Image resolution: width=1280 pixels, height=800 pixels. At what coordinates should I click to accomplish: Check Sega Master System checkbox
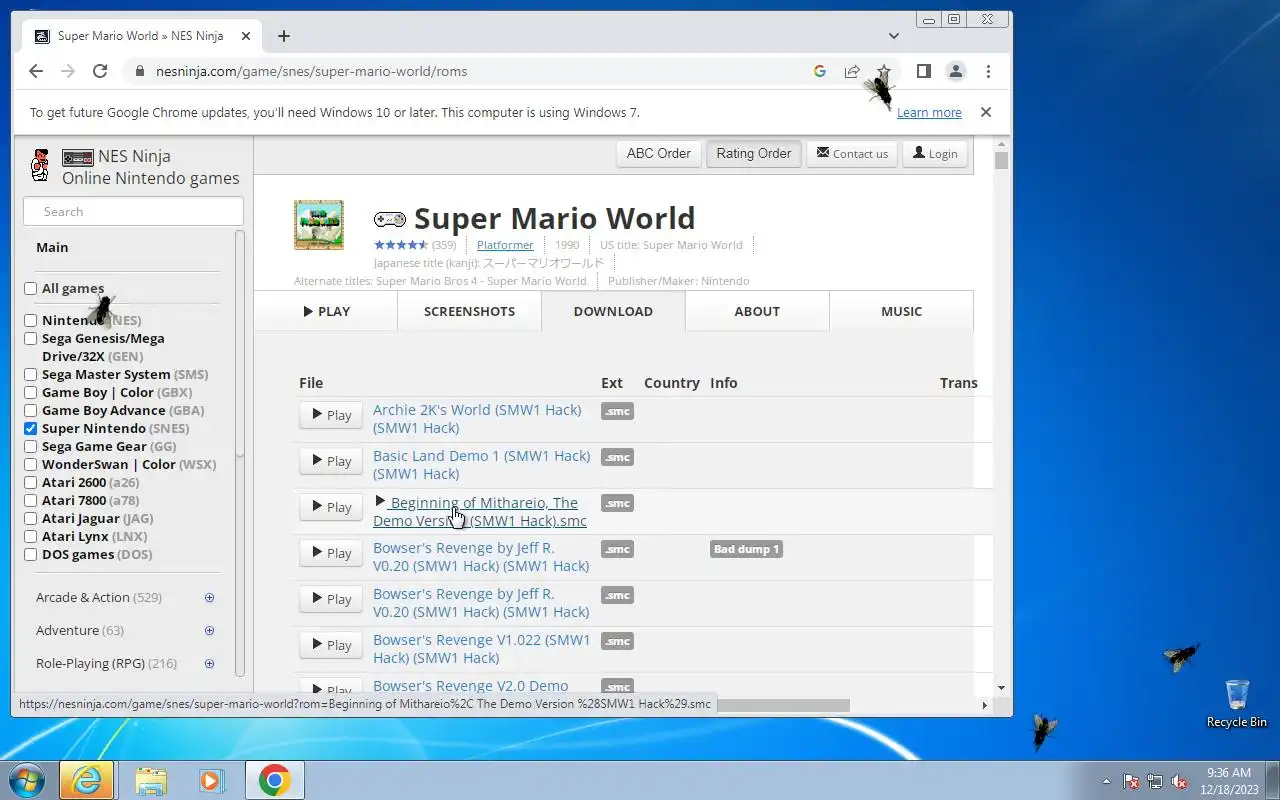pyautogui.click(x=31, y=375)
